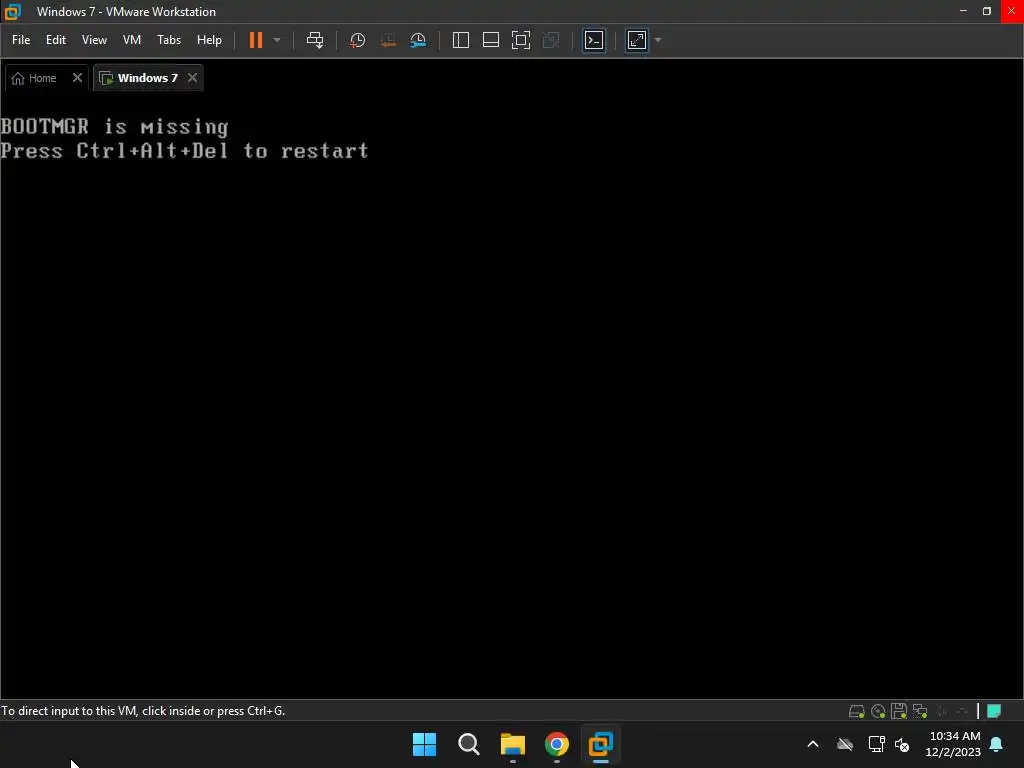
Task: Click the green message log note icon
Action: coord(994,711)
